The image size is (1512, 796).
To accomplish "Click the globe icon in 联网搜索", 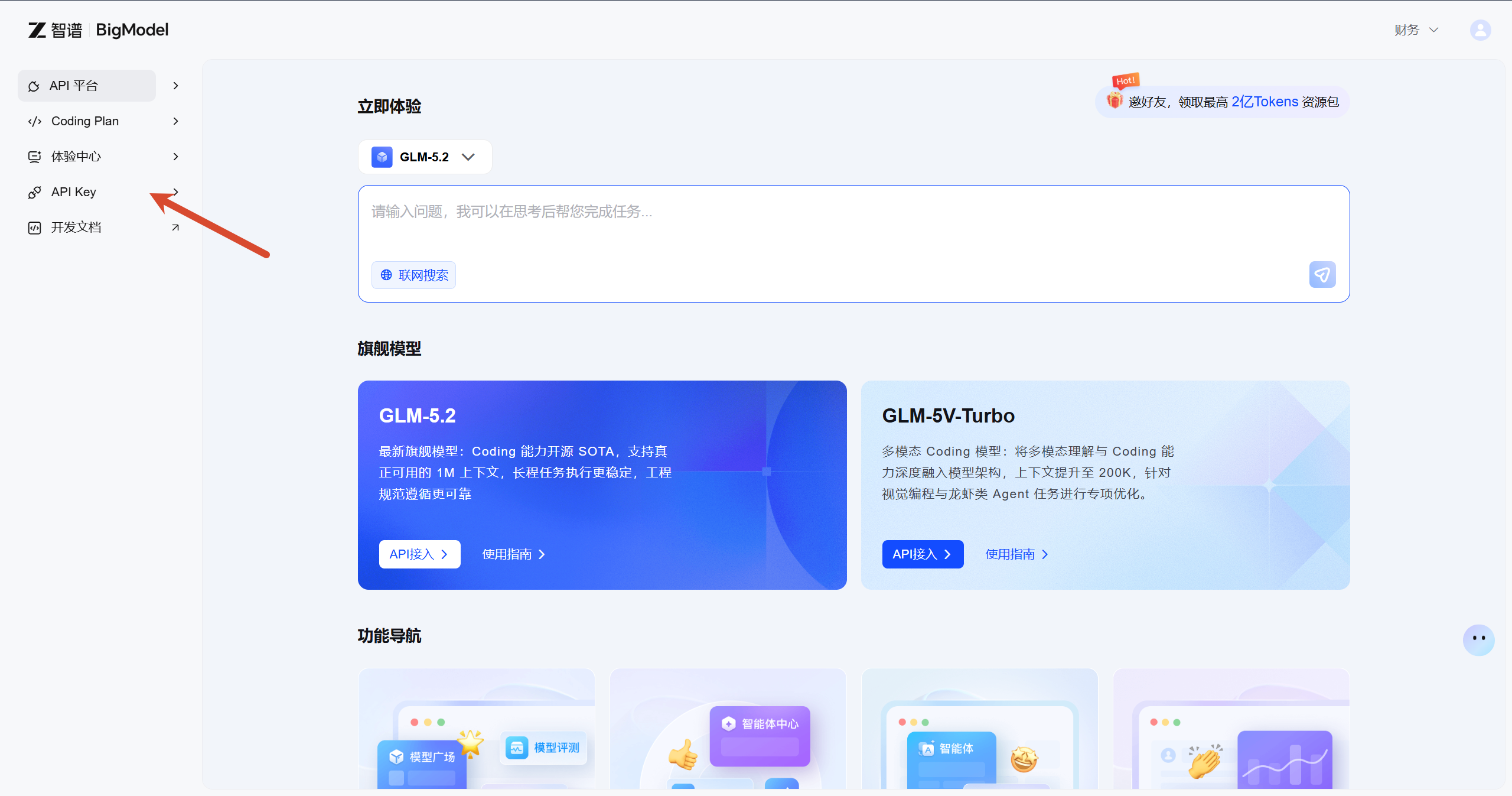I will (386, 275).
